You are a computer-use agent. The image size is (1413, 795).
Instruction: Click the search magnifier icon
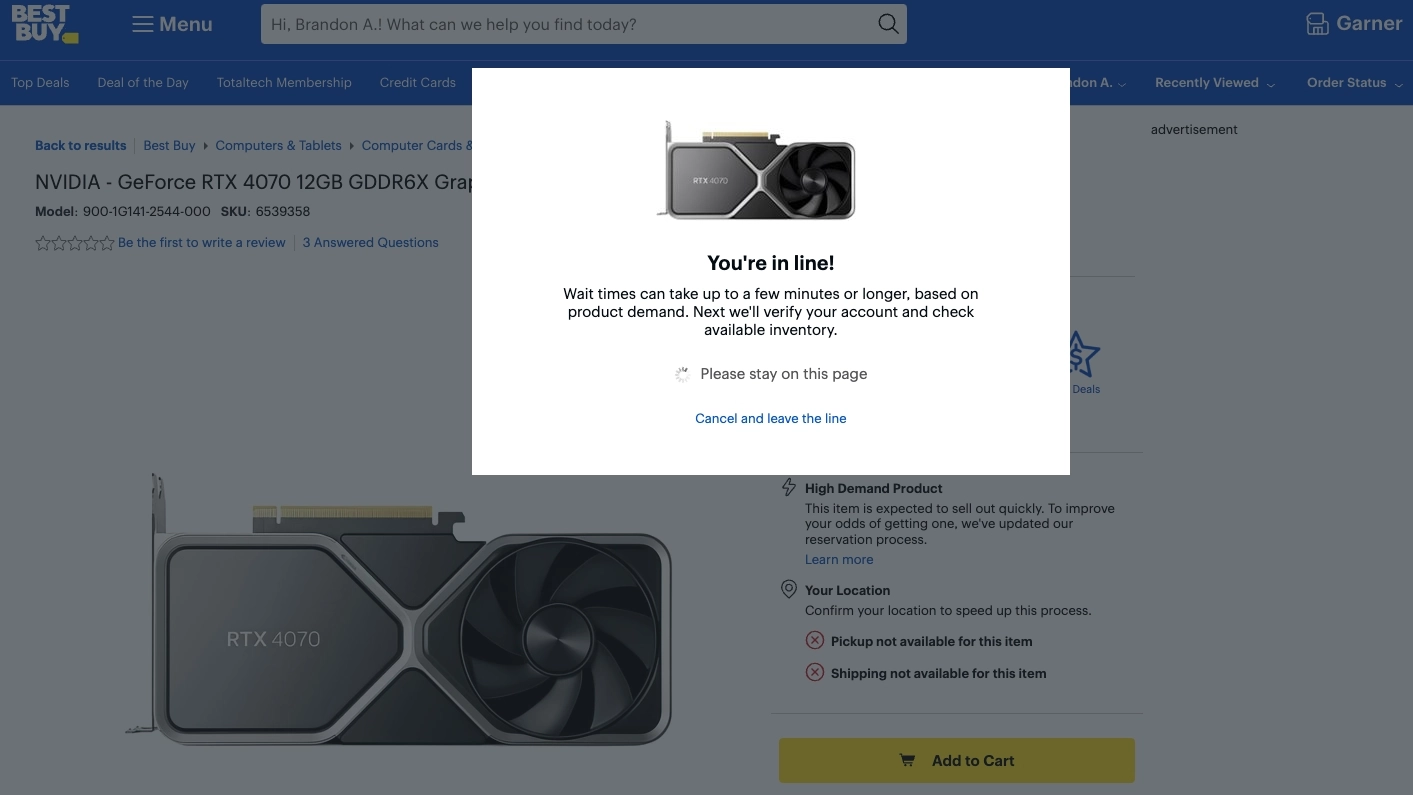888,24
